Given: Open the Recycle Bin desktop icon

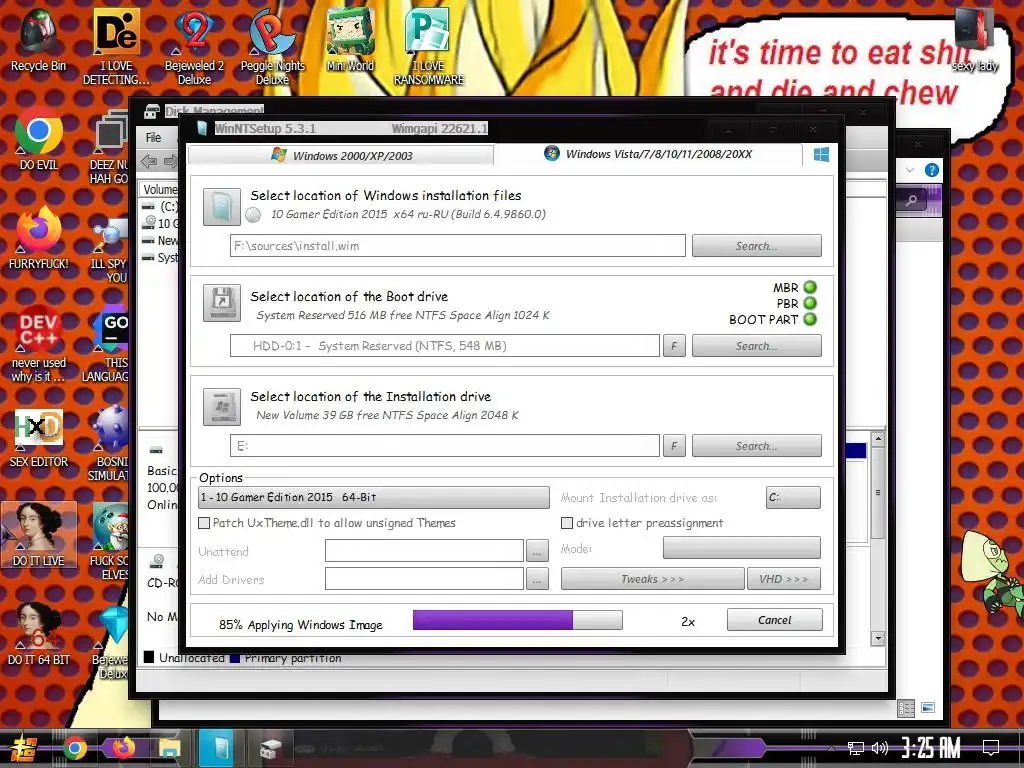Looking at the screenshot, I should (38, 40).
